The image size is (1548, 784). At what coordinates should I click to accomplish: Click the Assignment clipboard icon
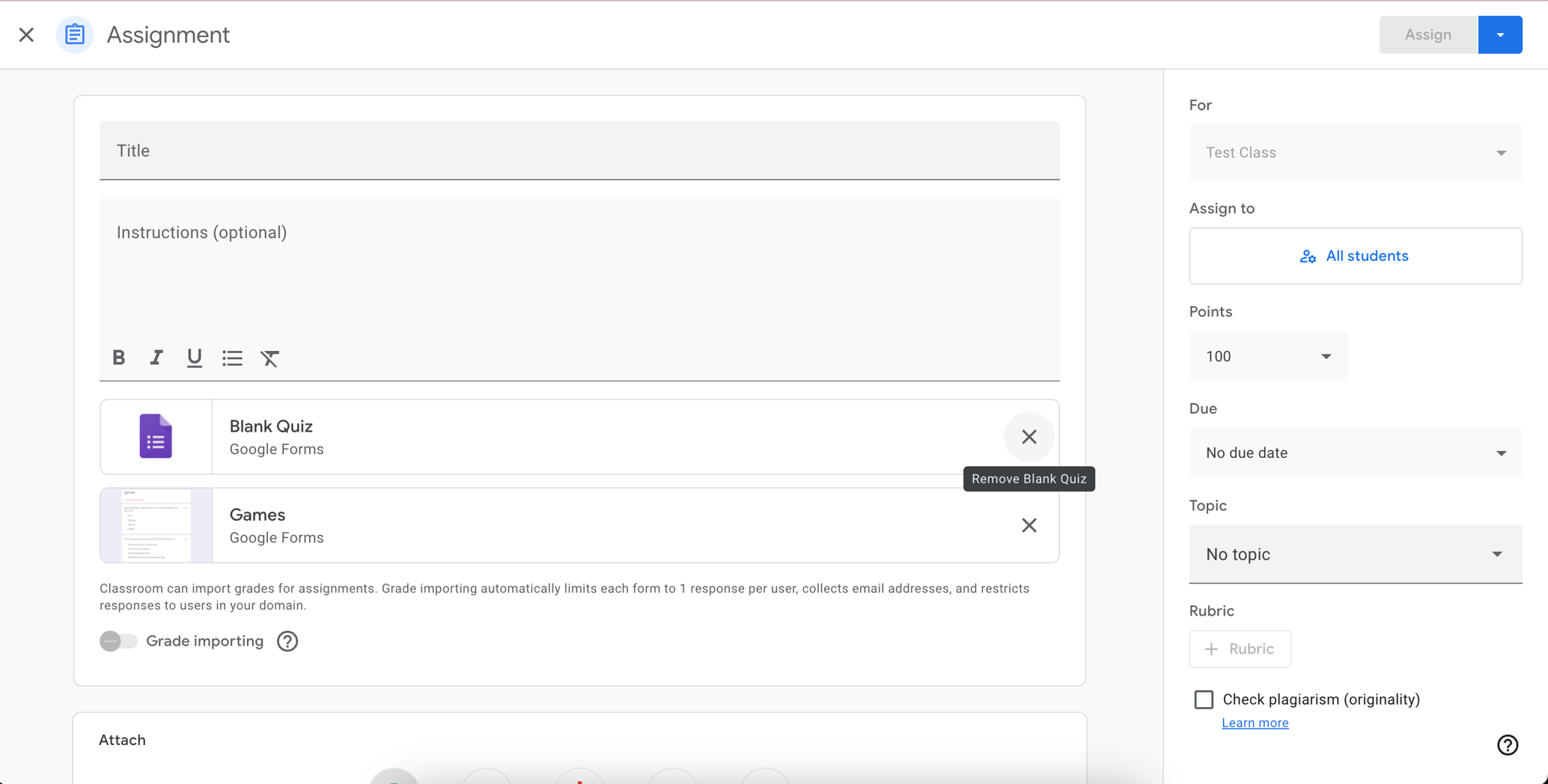coord(74,34)
